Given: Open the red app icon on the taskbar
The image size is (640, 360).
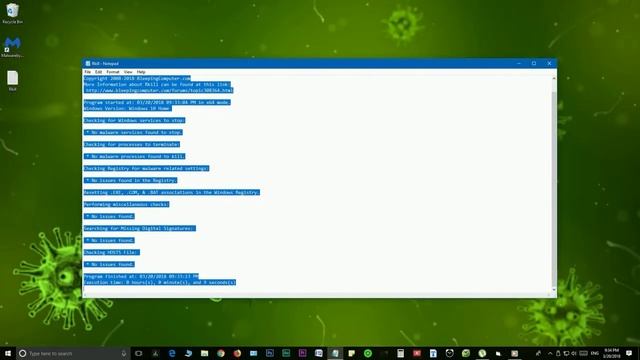Looking at the screenshot, I should tap(417, 353).
